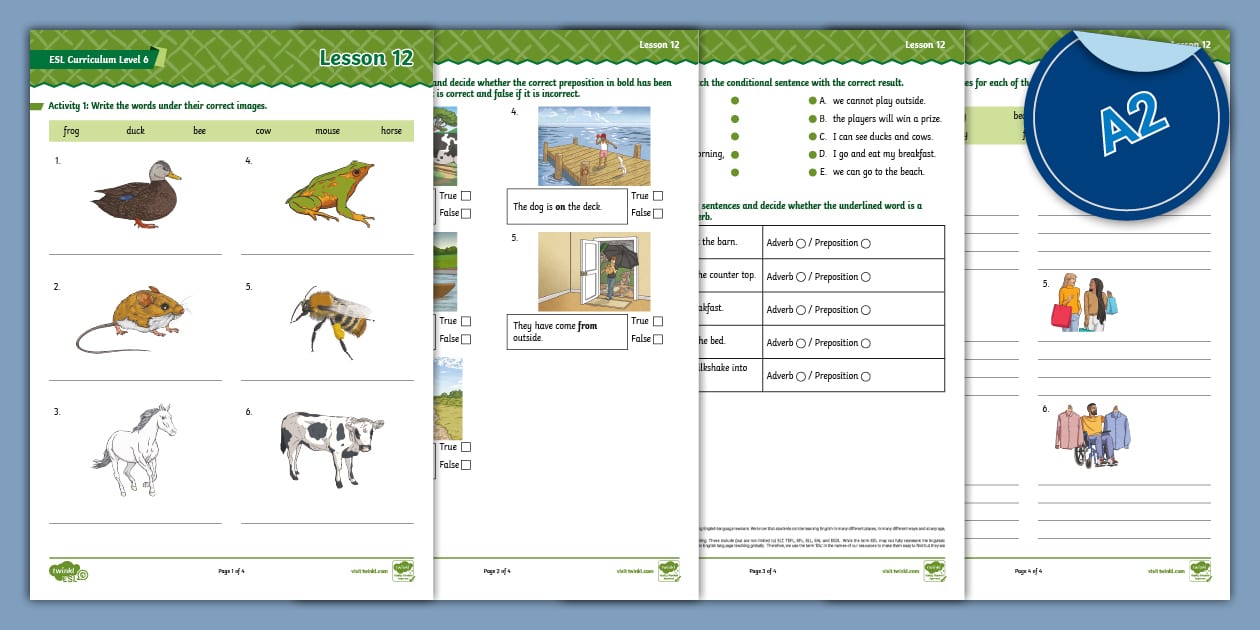Click the dog on the deck picture
Viewport: 1260px width, 630px height.
click(x=593, y=146)
